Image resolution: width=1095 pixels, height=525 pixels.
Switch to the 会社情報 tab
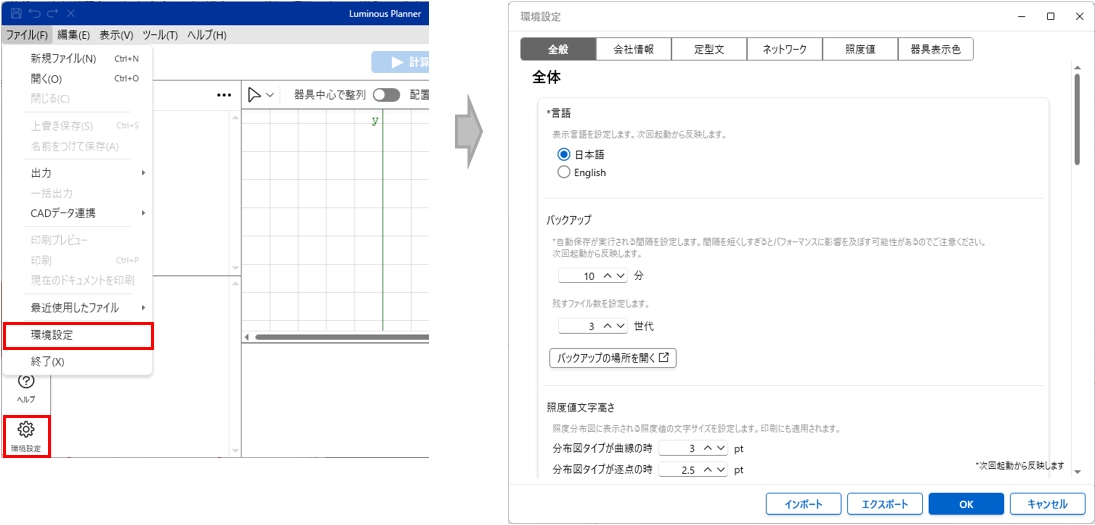pos(633,49)
